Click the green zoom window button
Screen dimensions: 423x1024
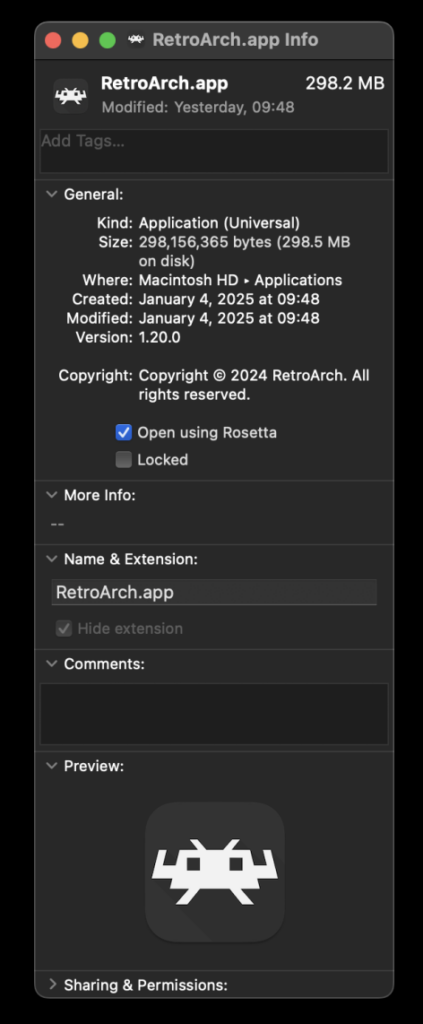[108, 40]
